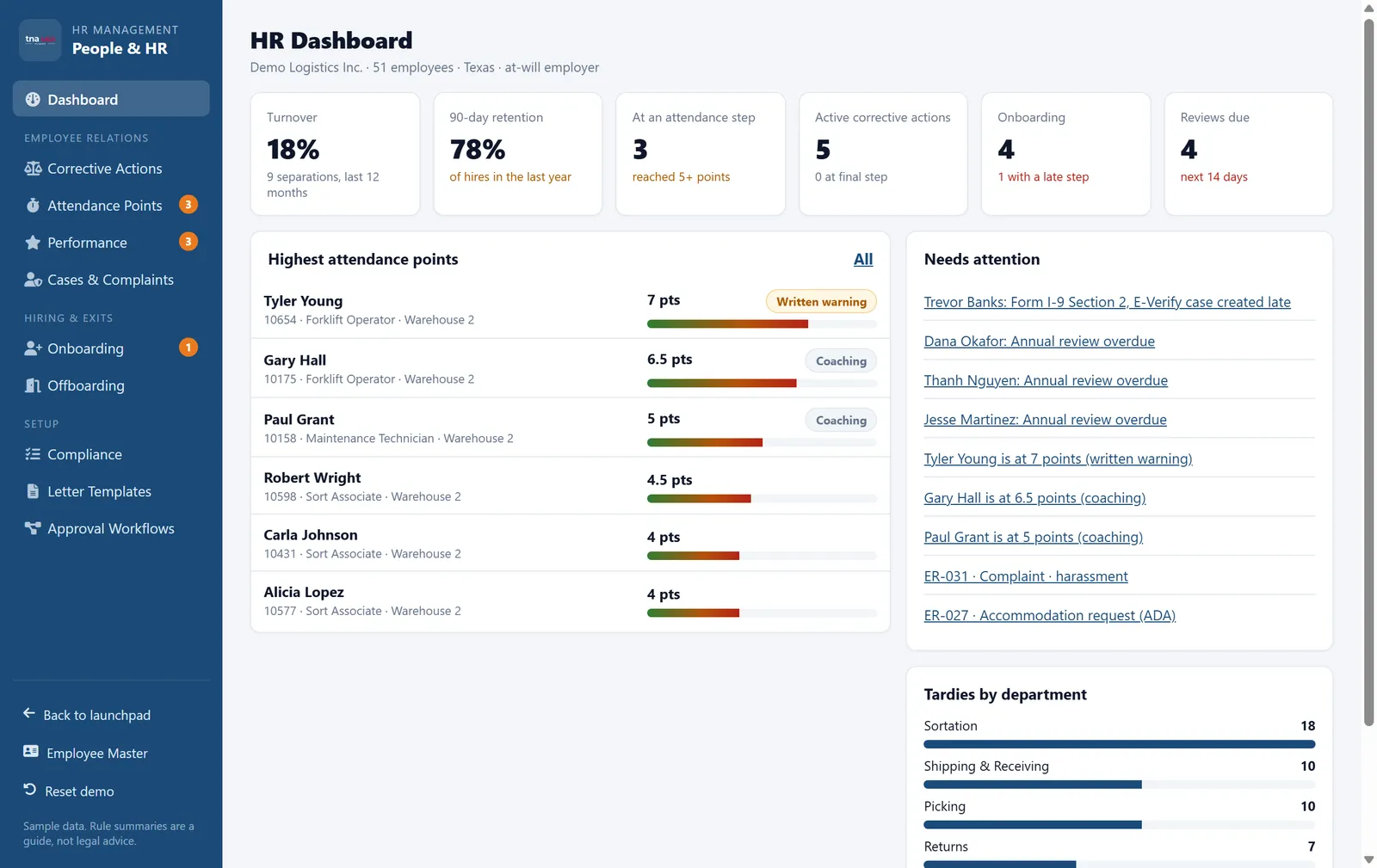
Task: Open Trevor Banks Form I-9 attention link
Action: click(1107, 302)
